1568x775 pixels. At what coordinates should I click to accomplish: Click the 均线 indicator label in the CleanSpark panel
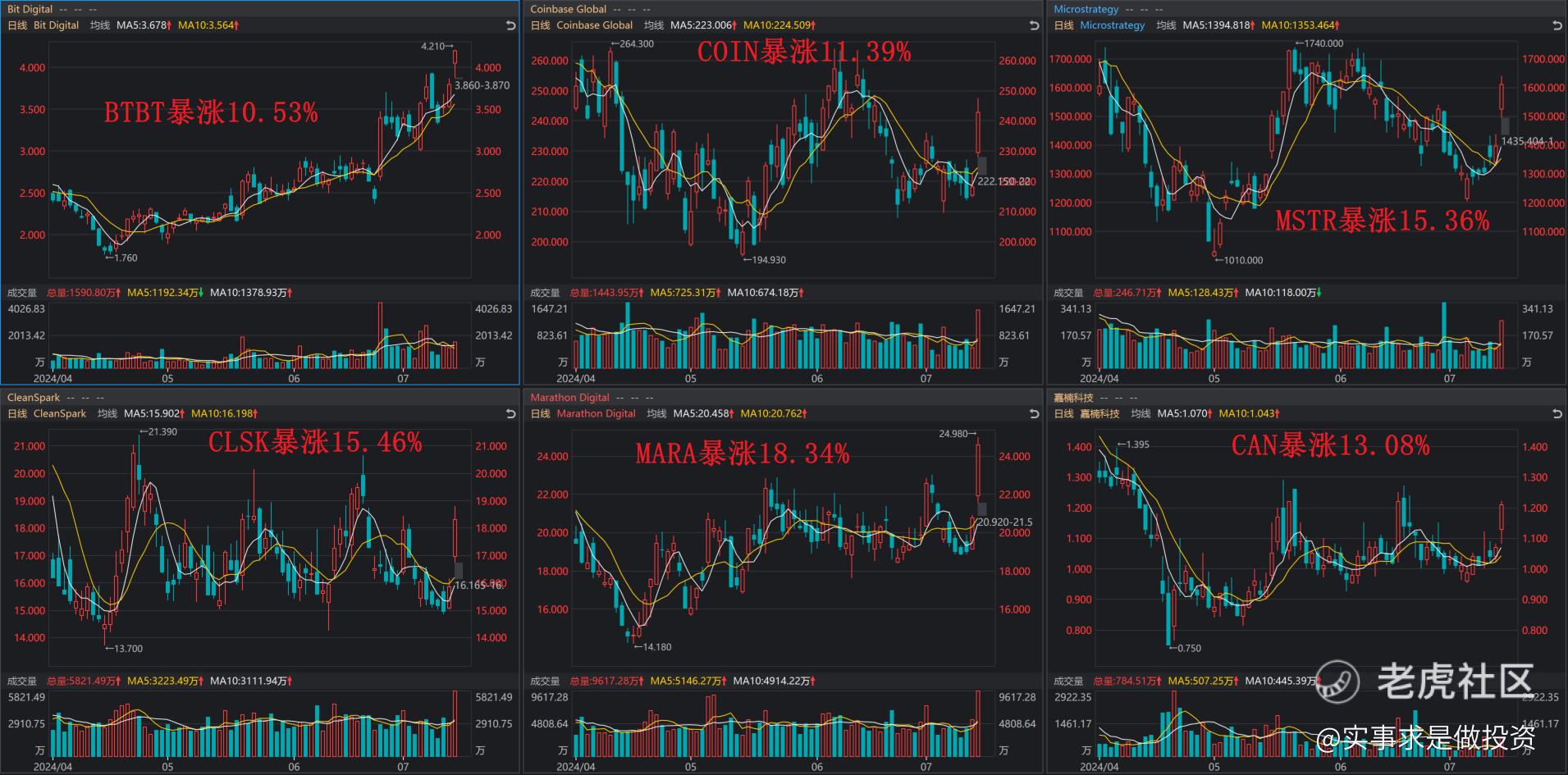(107, 414)
